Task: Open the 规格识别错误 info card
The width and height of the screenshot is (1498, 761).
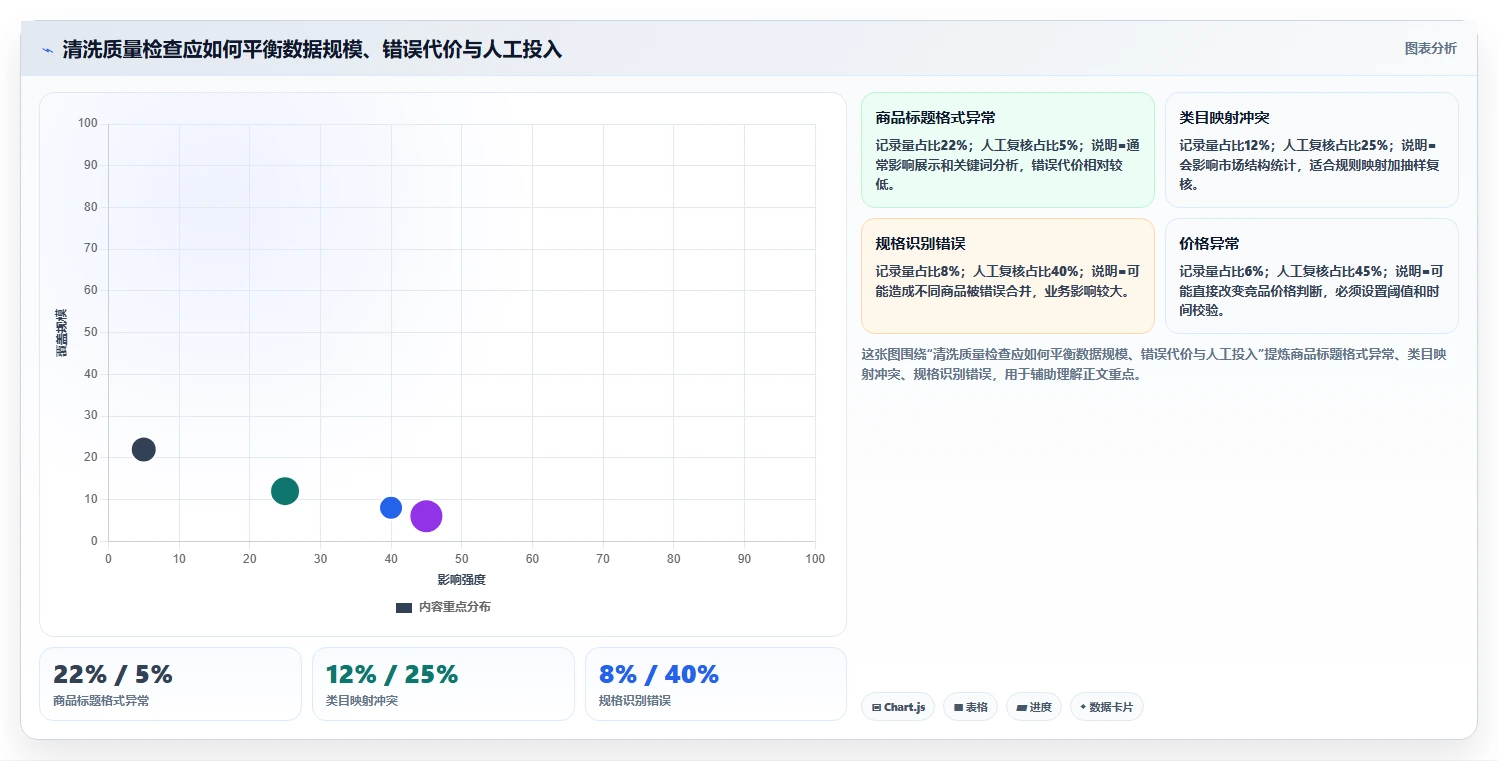Action: (x=1007, y=276)
